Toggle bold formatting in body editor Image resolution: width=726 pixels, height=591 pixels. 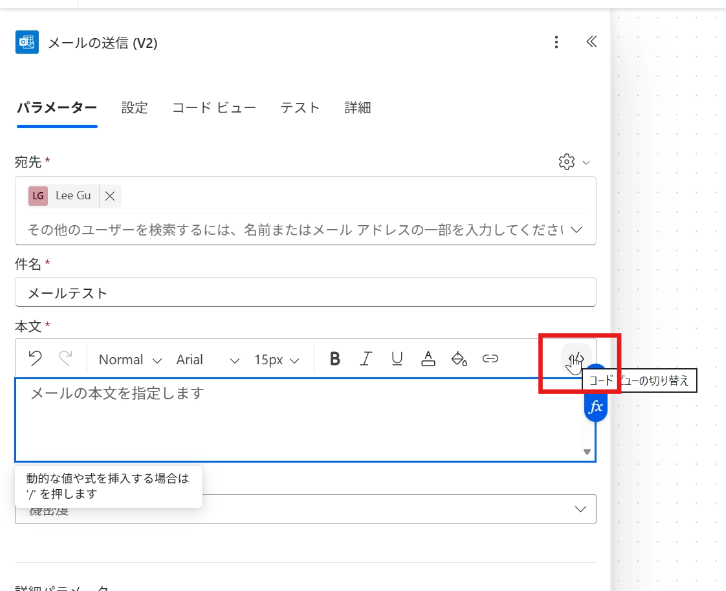click(x=335, y=359)
